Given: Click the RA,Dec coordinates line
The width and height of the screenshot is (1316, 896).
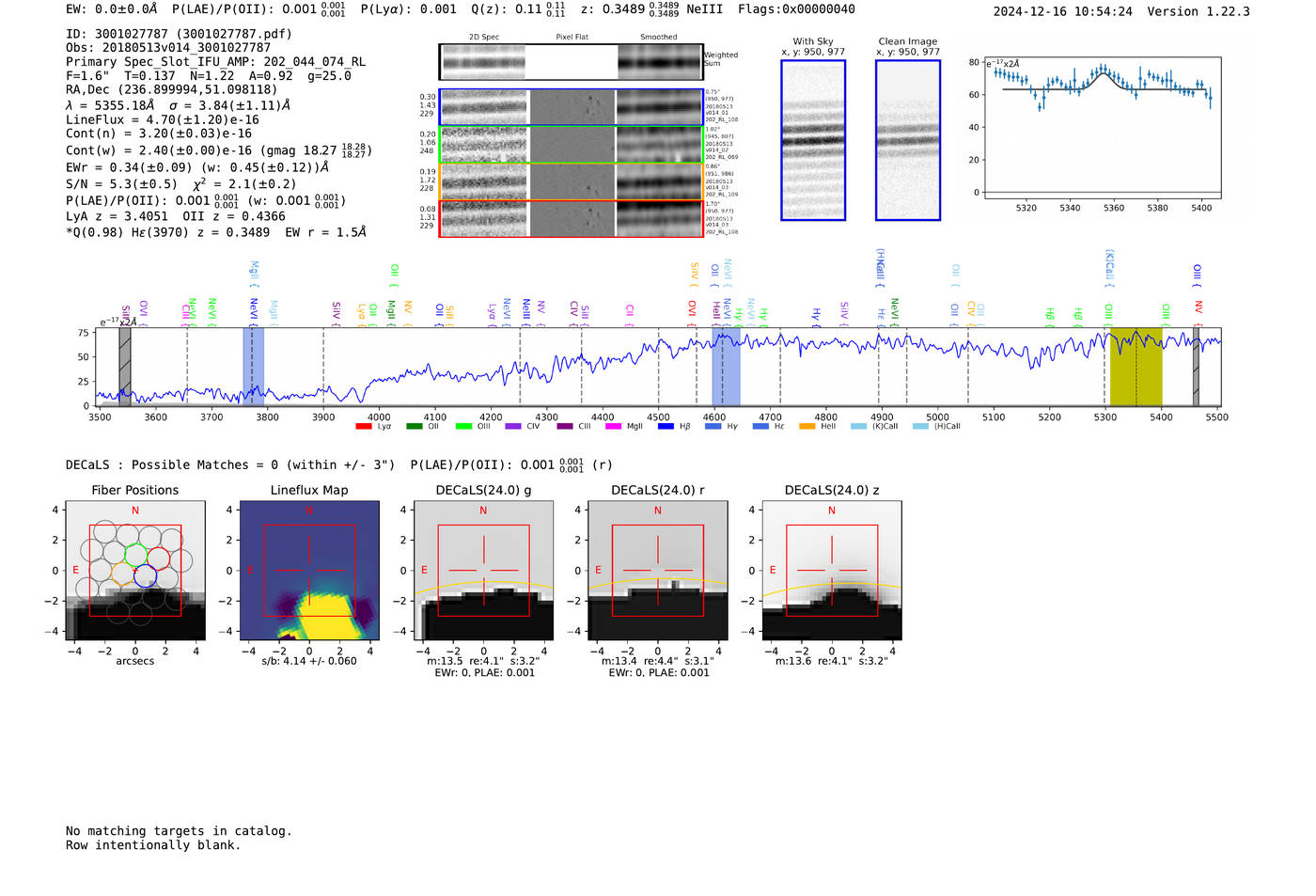Looking at the screenshot, I should [x=171, y=90].
